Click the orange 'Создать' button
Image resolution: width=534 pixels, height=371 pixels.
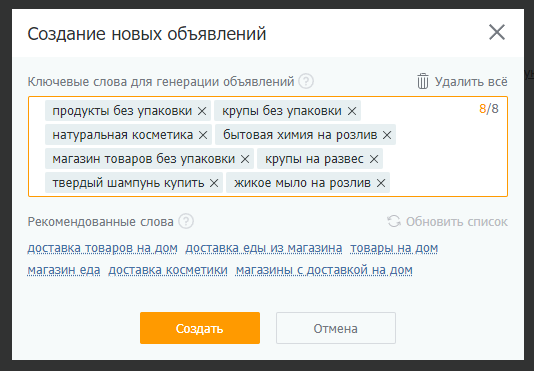pos(200,328)
